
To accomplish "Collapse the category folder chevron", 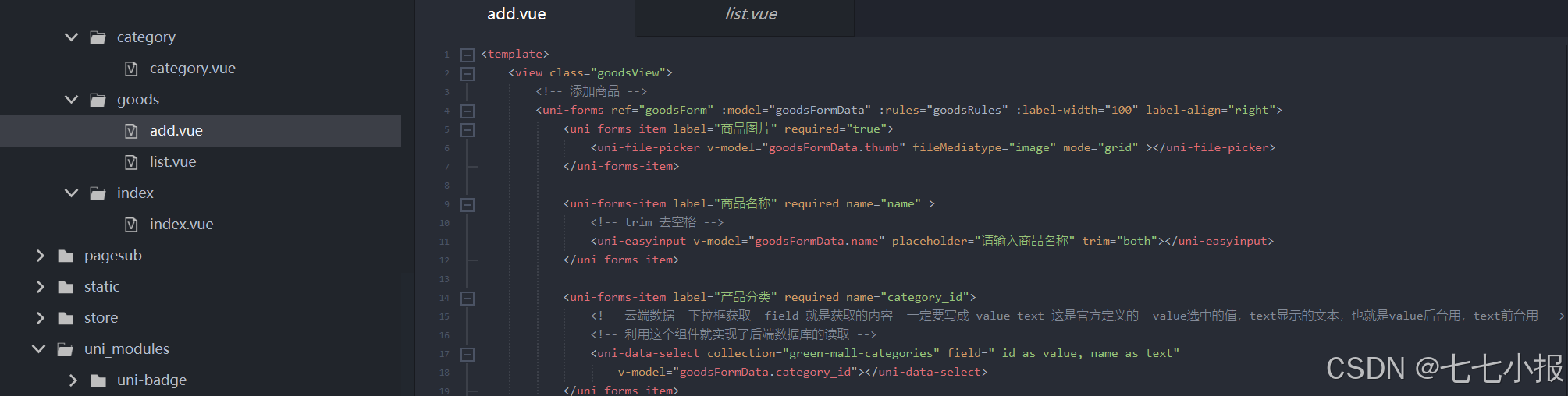I will (x=71, y=37).
